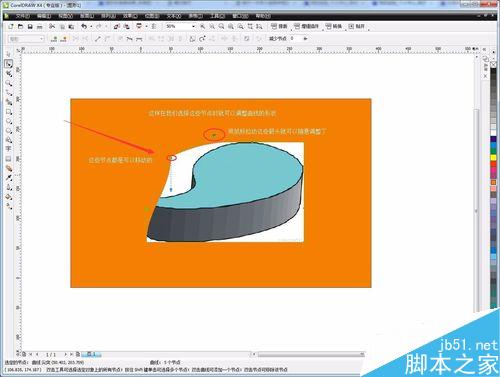Image resolution: width=500 pixels, height=377 pixels.
Task: Select the Eyedropper tool
Action: 9,178
